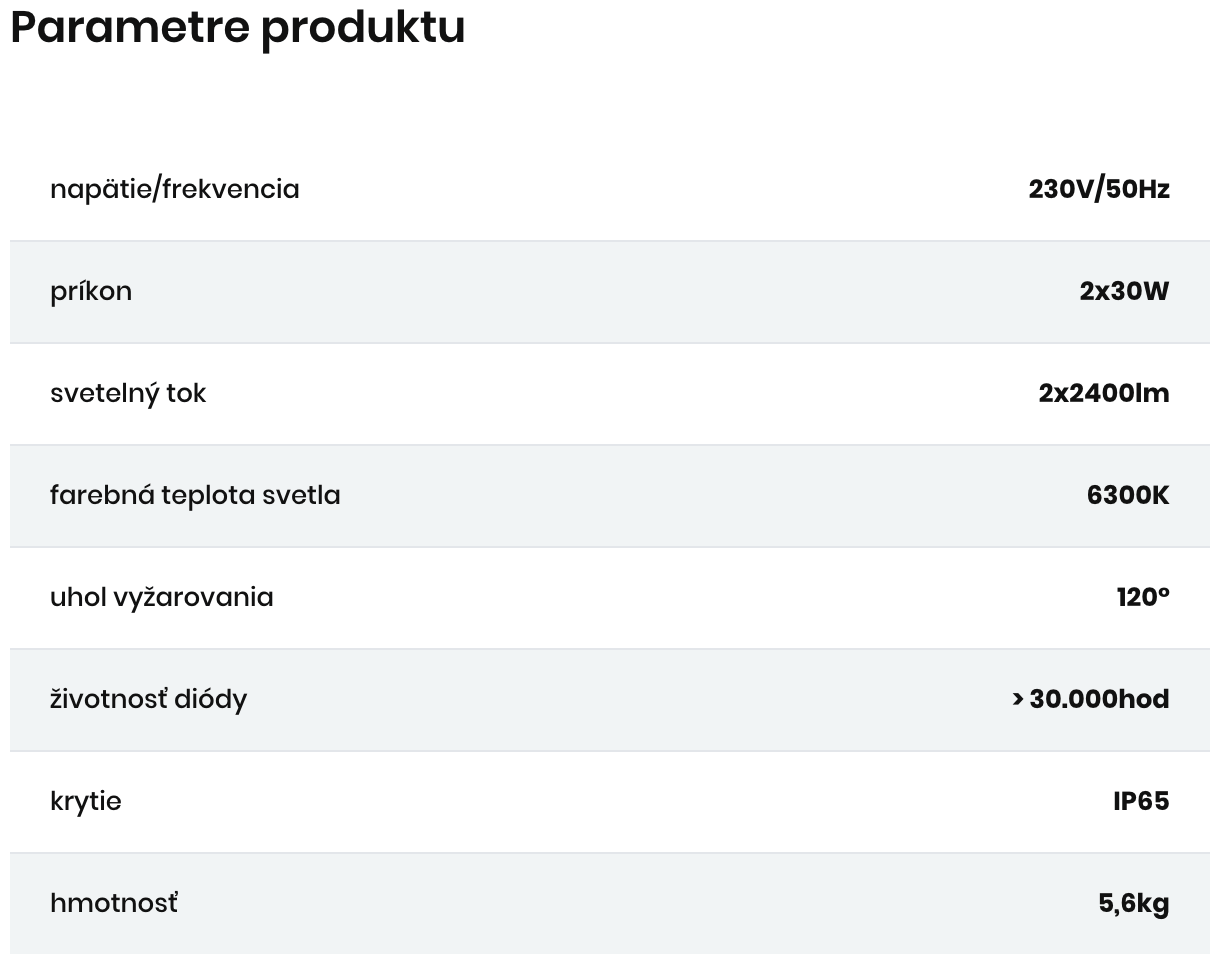Select the krytie row label
1226x964 pixels.
tap(86, 801)
